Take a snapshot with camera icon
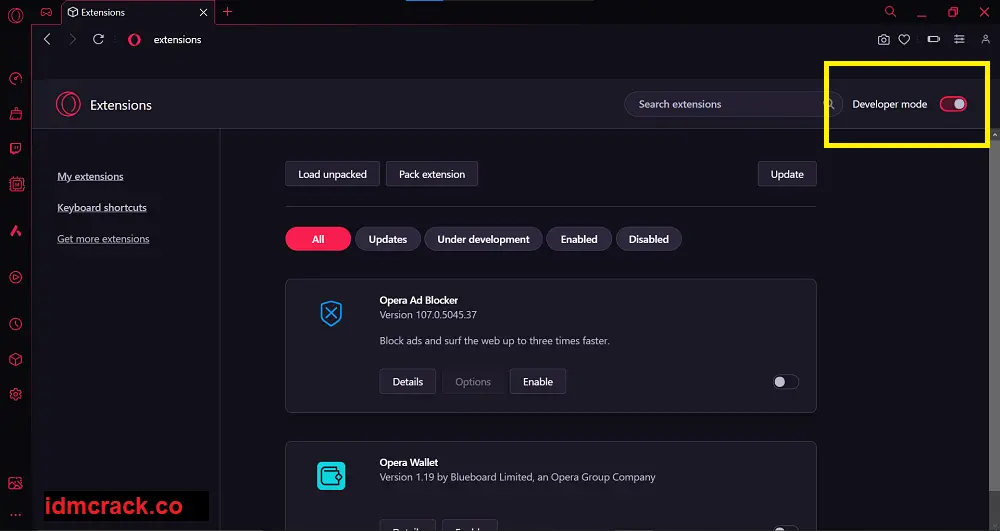This screenshot has width=1000, height=531. click(x=883, y=40)
